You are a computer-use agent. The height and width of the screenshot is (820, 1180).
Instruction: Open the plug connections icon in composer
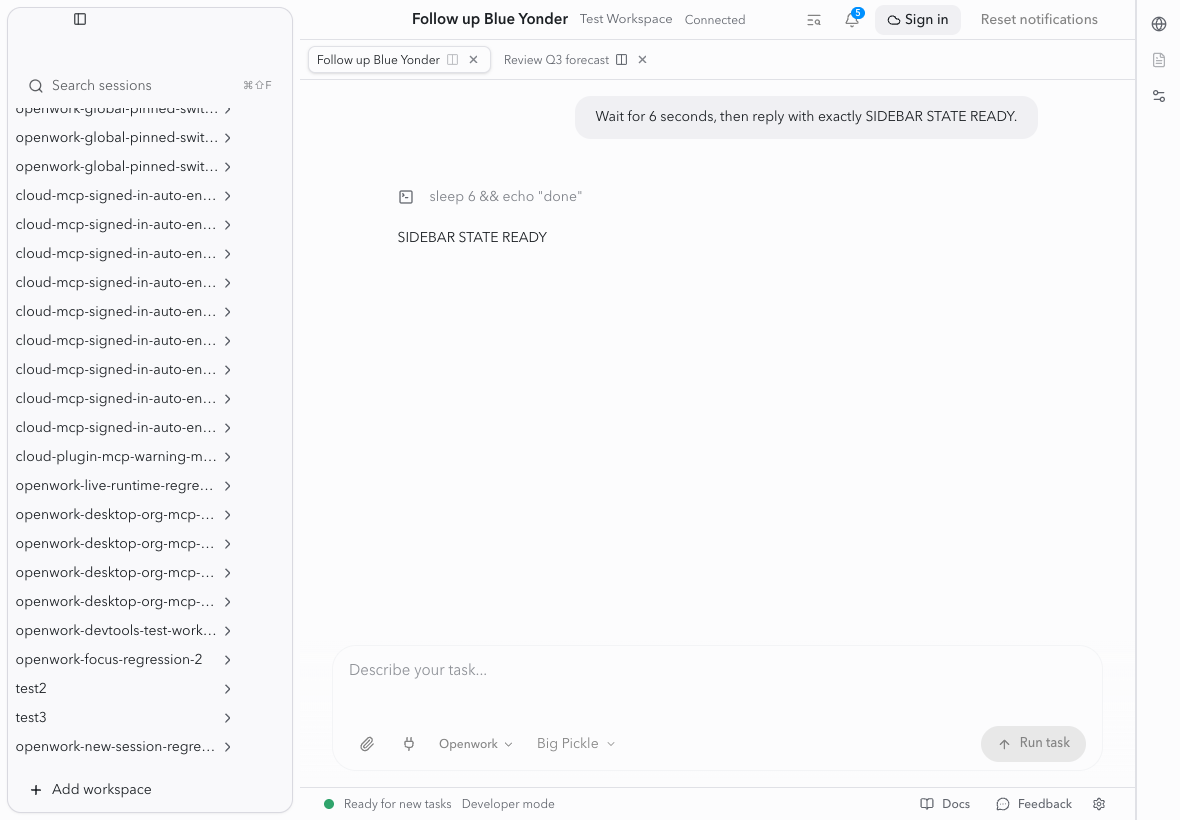[x=409, y=744]
